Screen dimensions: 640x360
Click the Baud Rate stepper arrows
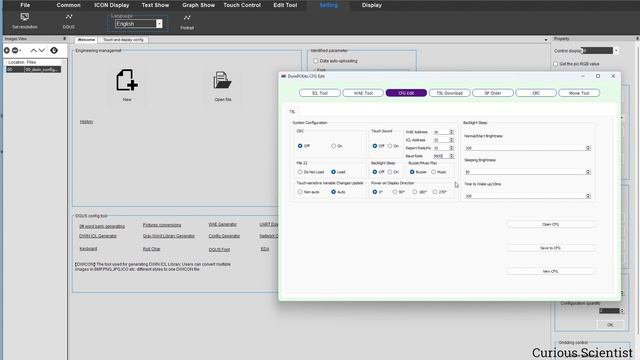click(451, 156)
